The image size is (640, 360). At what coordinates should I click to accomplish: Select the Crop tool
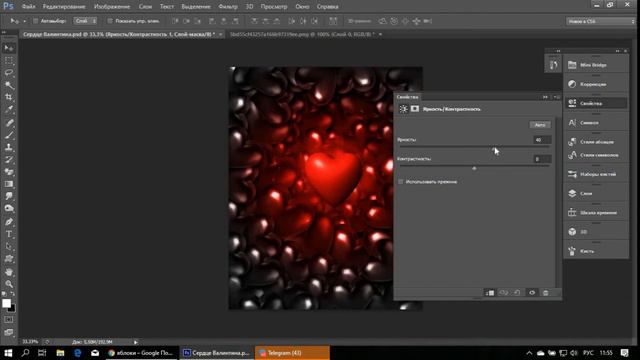coord(9,98)
